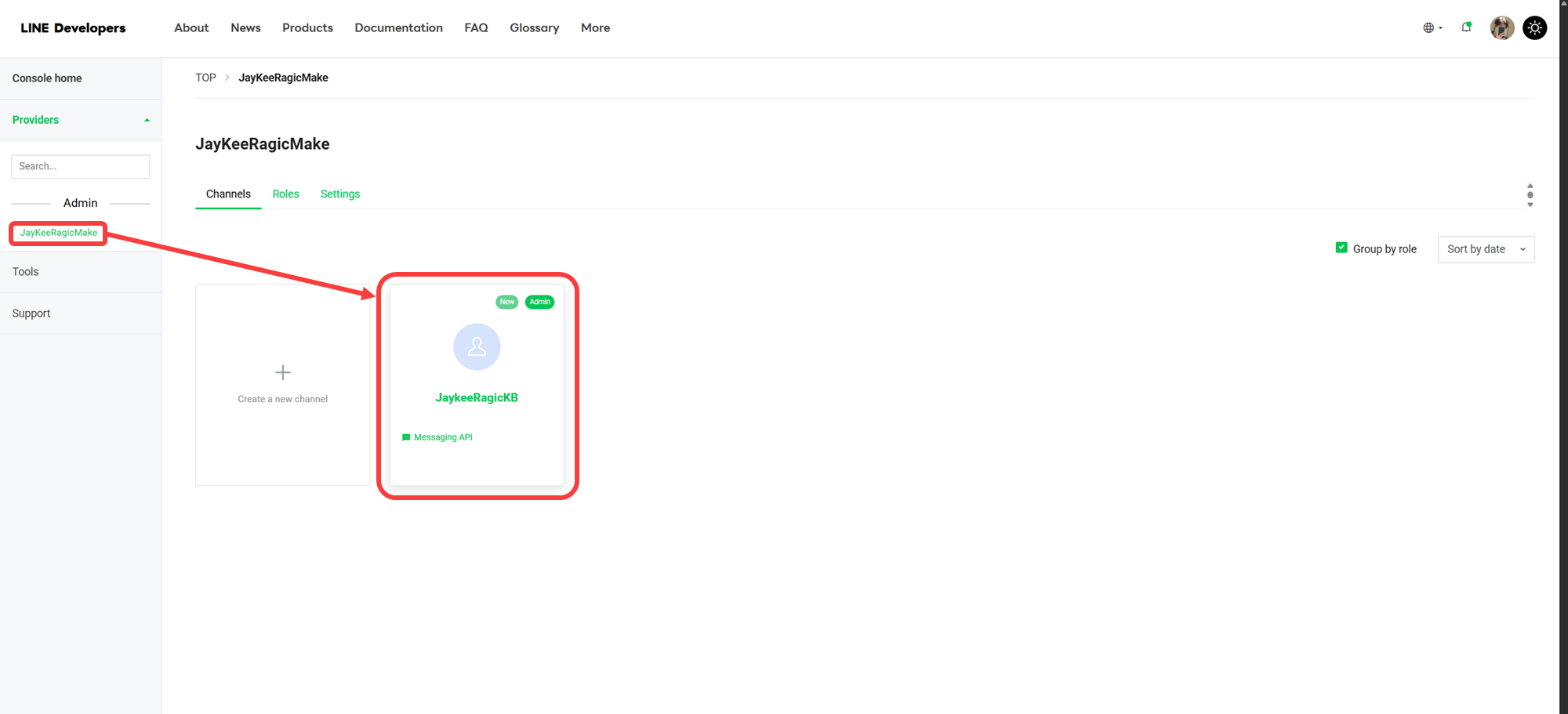Open the Sort by date dropdown

[x=1486, y=249]
